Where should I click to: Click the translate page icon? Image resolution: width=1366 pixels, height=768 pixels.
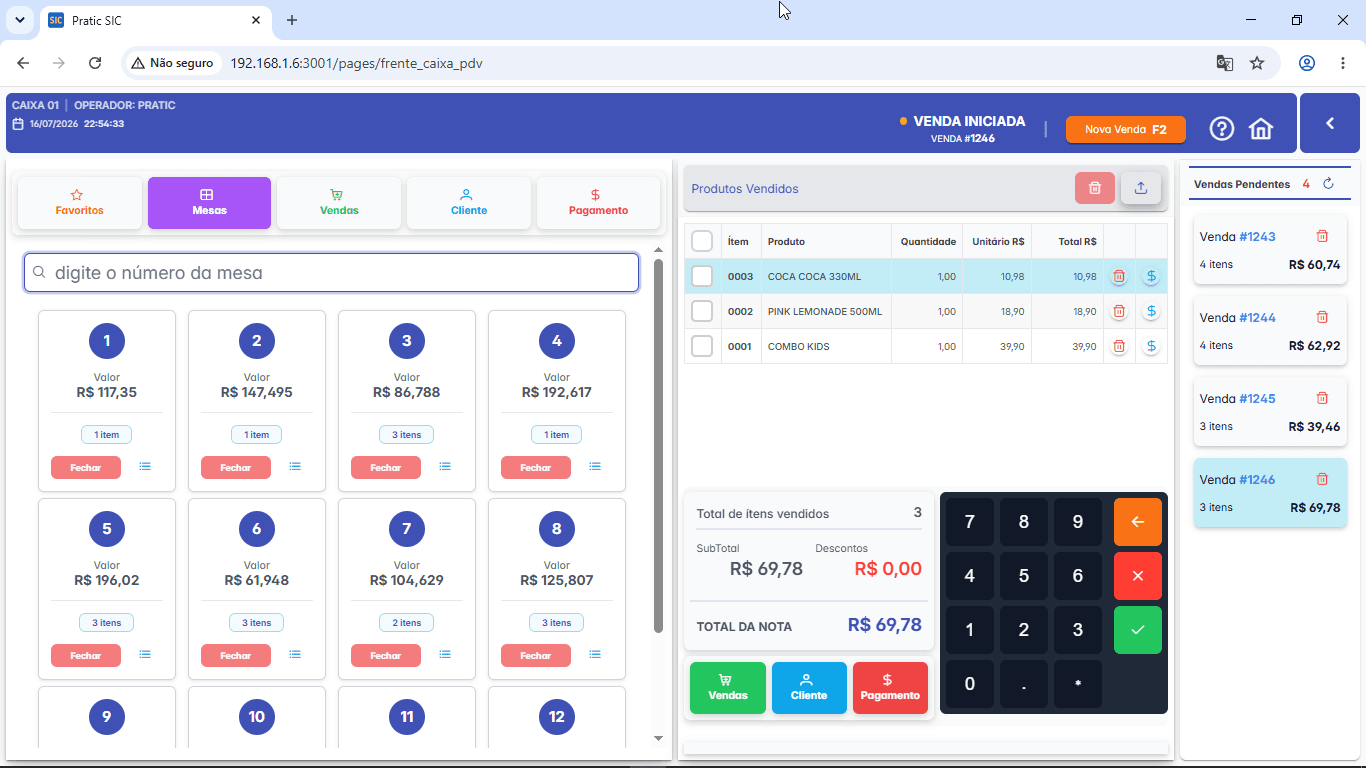point(1224,63)
